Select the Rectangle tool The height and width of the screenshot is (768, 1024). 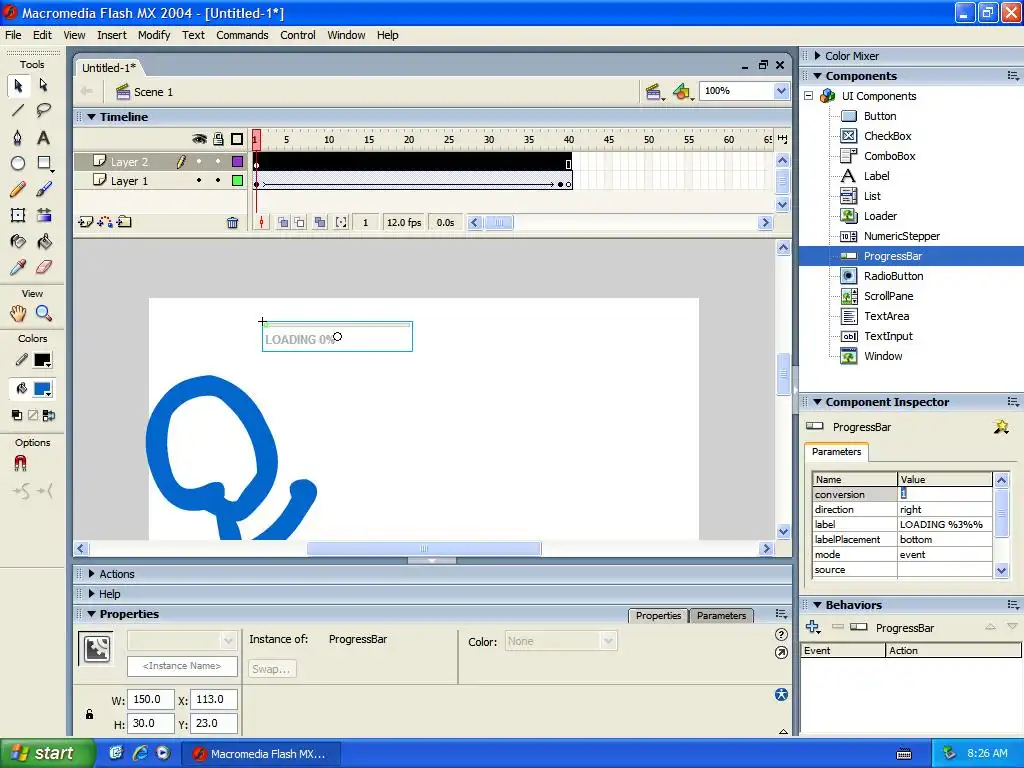(44, 163)
